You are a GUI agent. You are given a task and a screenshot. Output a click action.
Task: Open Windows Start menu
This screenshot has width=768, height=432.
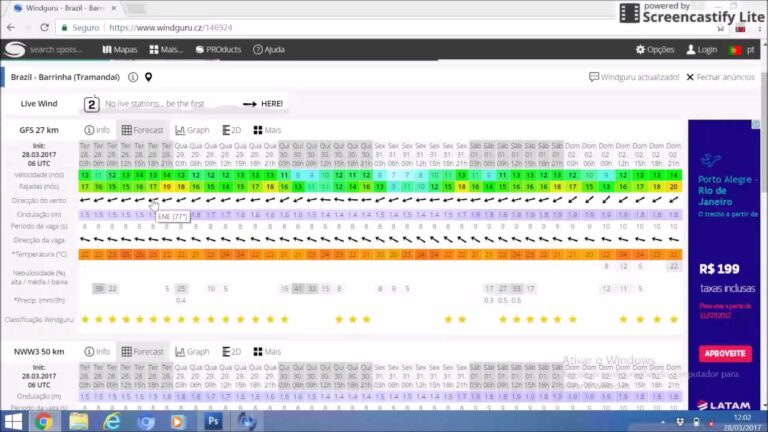13,421
